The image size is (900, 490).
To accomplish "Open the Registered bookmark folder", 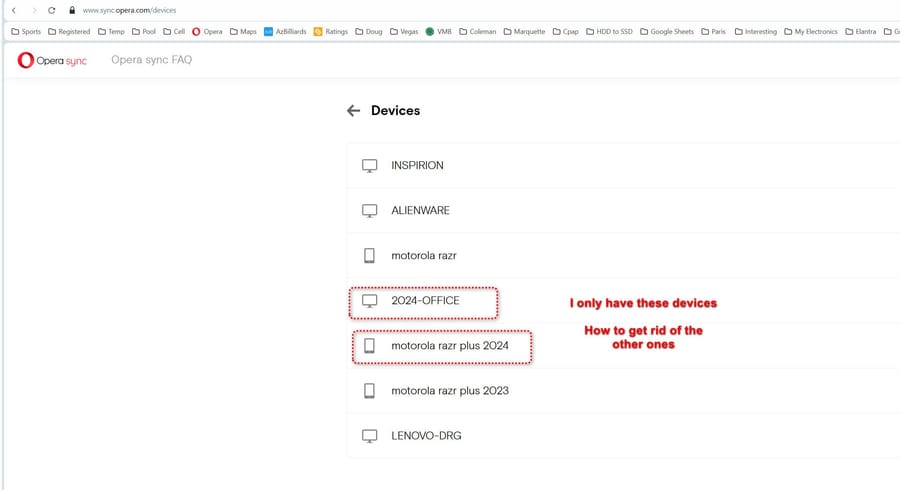I will pos(69,32).
